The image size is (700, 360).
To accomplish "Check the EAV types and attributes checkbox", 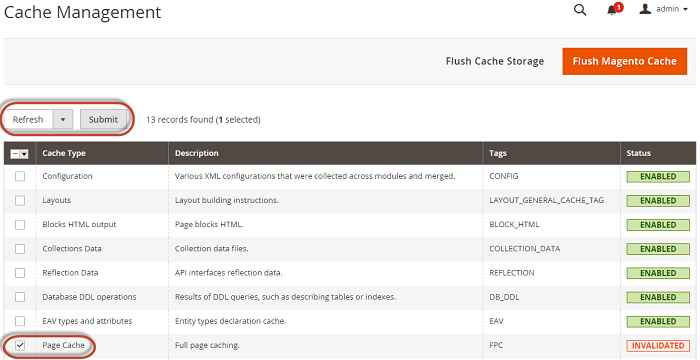I will tap(20, 321).
